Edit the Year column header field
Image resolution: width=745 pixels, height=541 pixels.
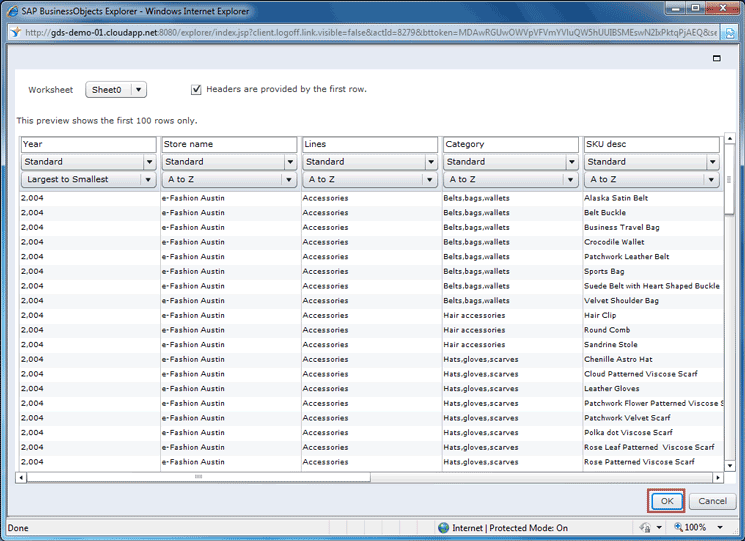click(x=88, y=144)
